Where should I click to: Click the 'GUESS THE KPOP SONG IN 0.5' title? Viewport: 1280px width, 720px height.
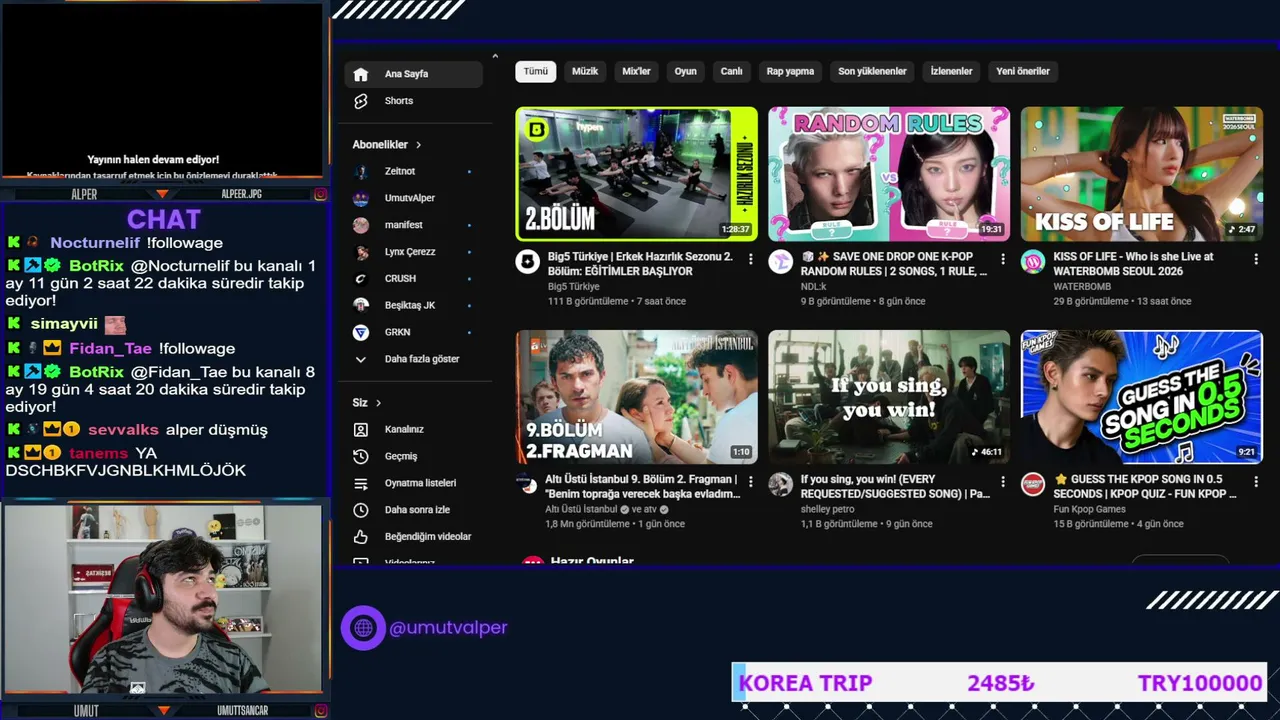(1145, 486)
